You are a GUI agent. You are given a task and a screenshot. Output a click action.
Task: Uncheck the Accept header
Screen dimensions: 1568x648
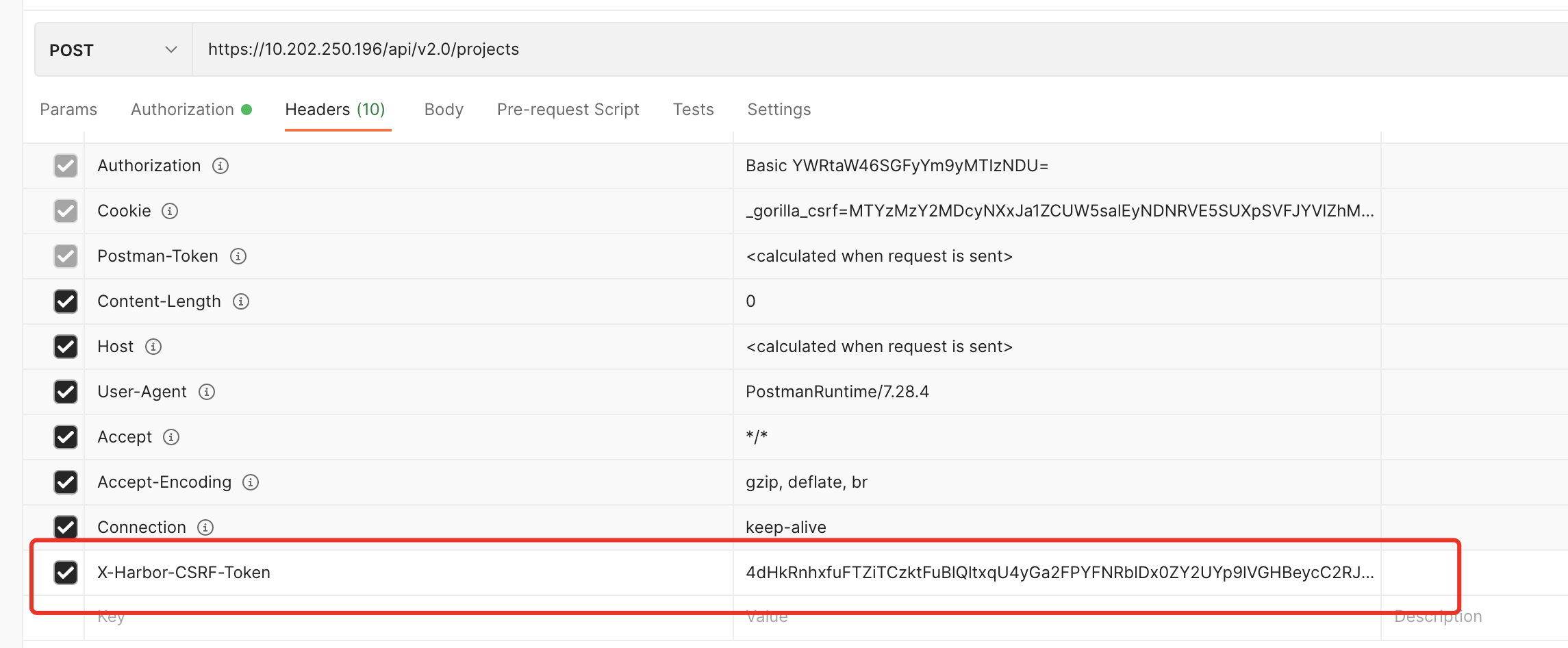pyautogui.click(x=65, y=437)
